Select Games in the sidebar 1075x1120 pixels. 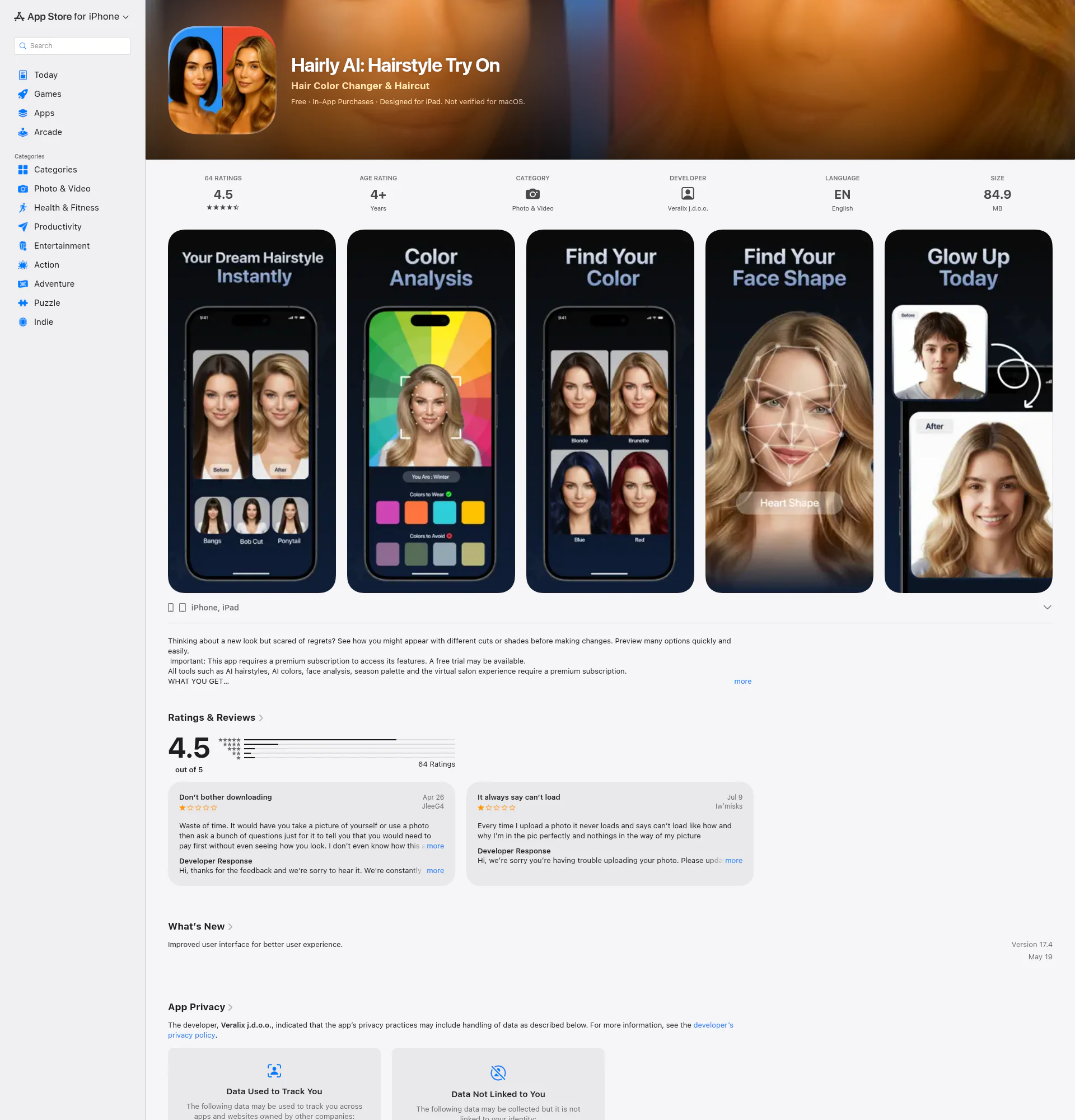coord(48,94)
